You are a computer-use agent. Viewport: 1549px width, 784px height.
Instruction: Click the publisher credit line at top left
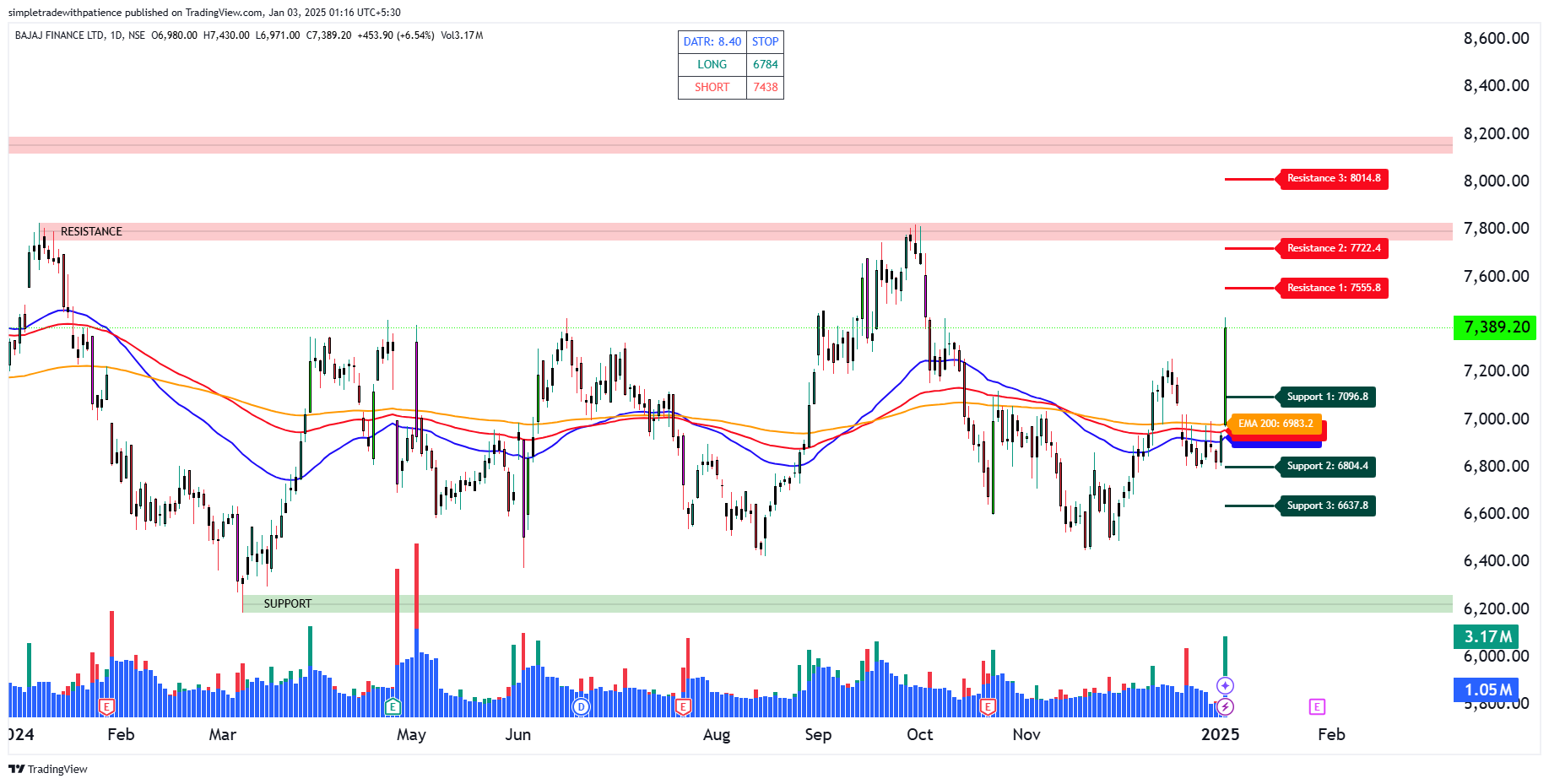(204, 13)
